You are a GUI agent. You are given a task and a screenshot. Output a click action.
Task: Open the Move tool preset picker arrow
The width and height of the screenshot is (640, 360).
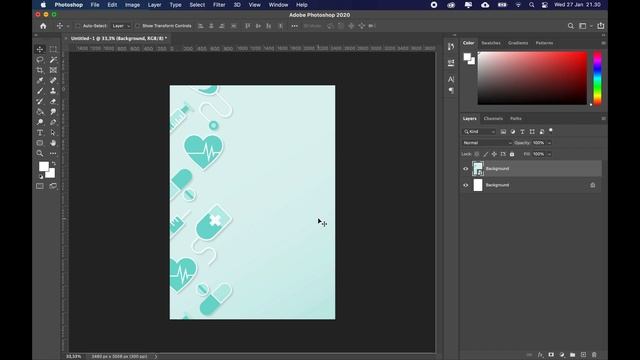(68, 26)
